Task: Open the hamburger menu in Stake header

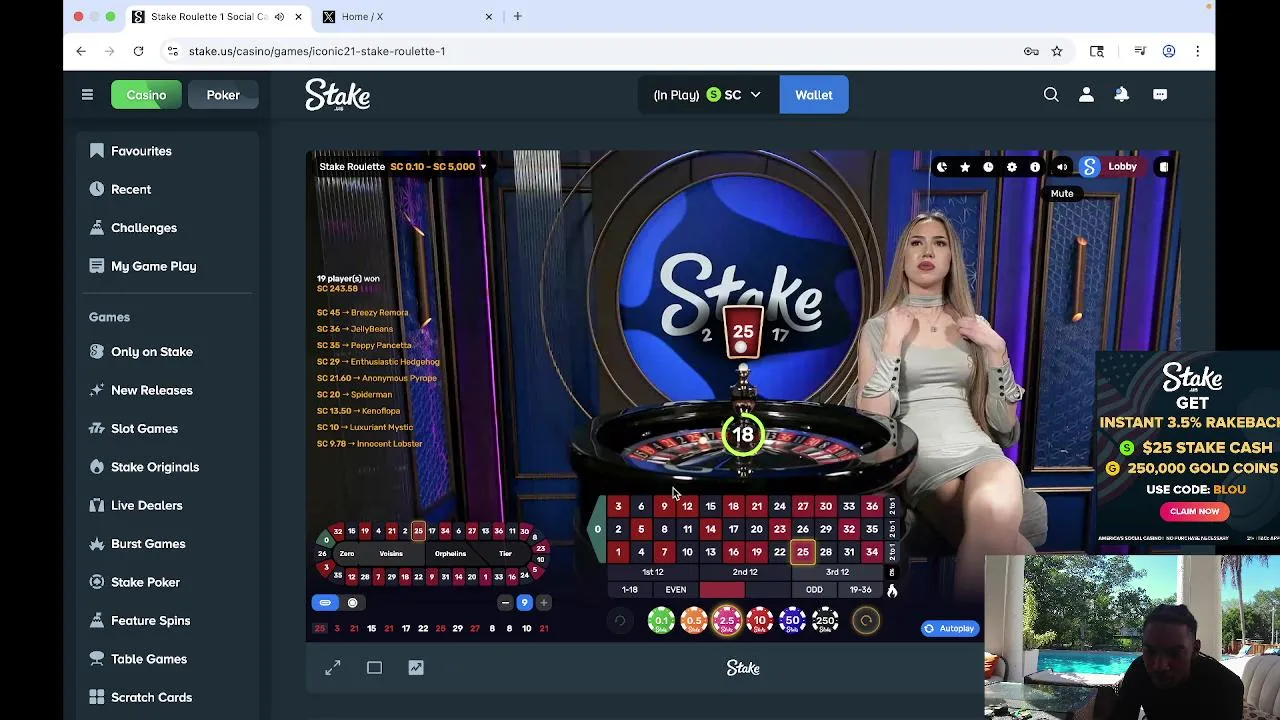Action: 87,95
